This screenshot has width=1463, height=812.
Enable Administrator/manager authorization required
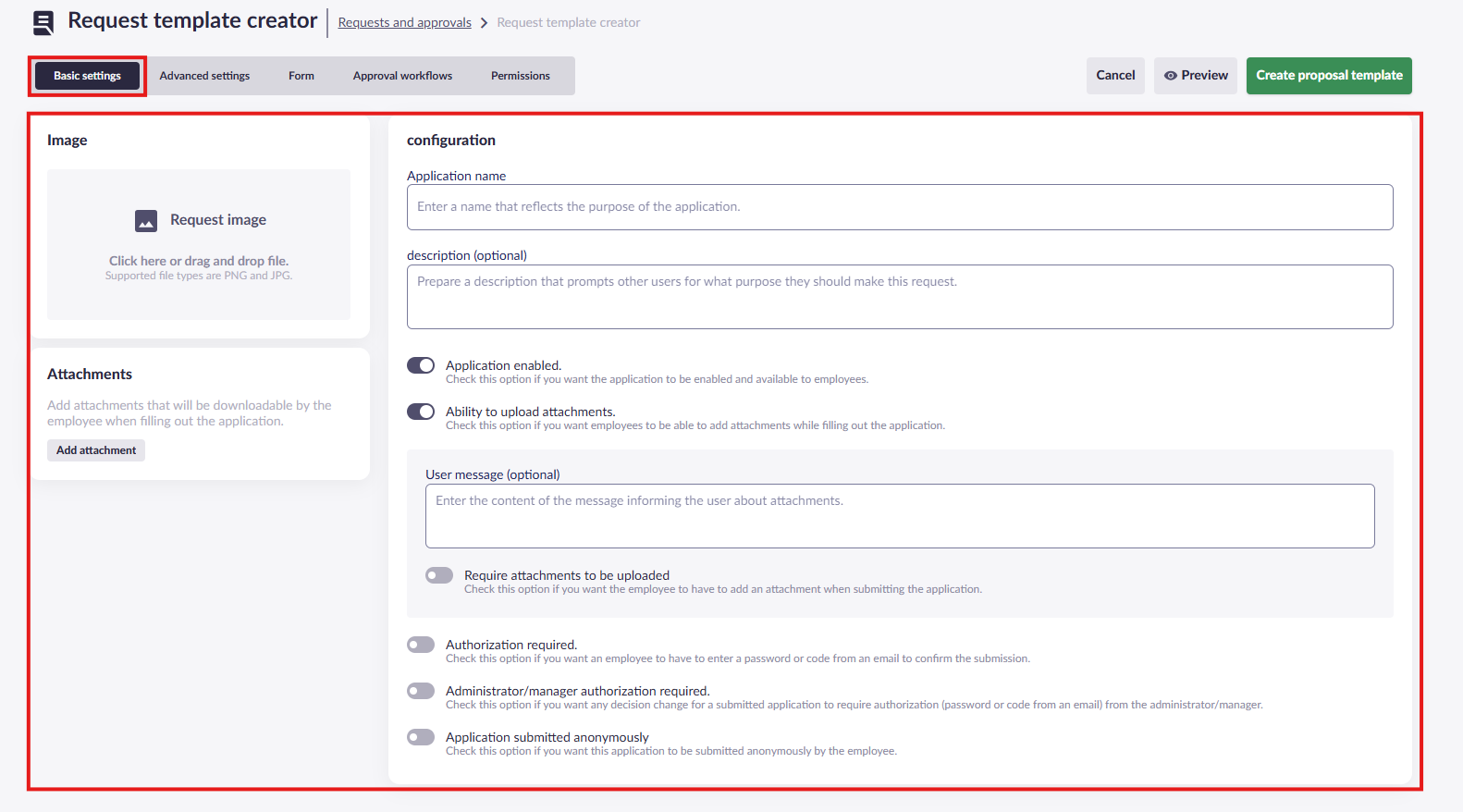click(x=421, y=691)
